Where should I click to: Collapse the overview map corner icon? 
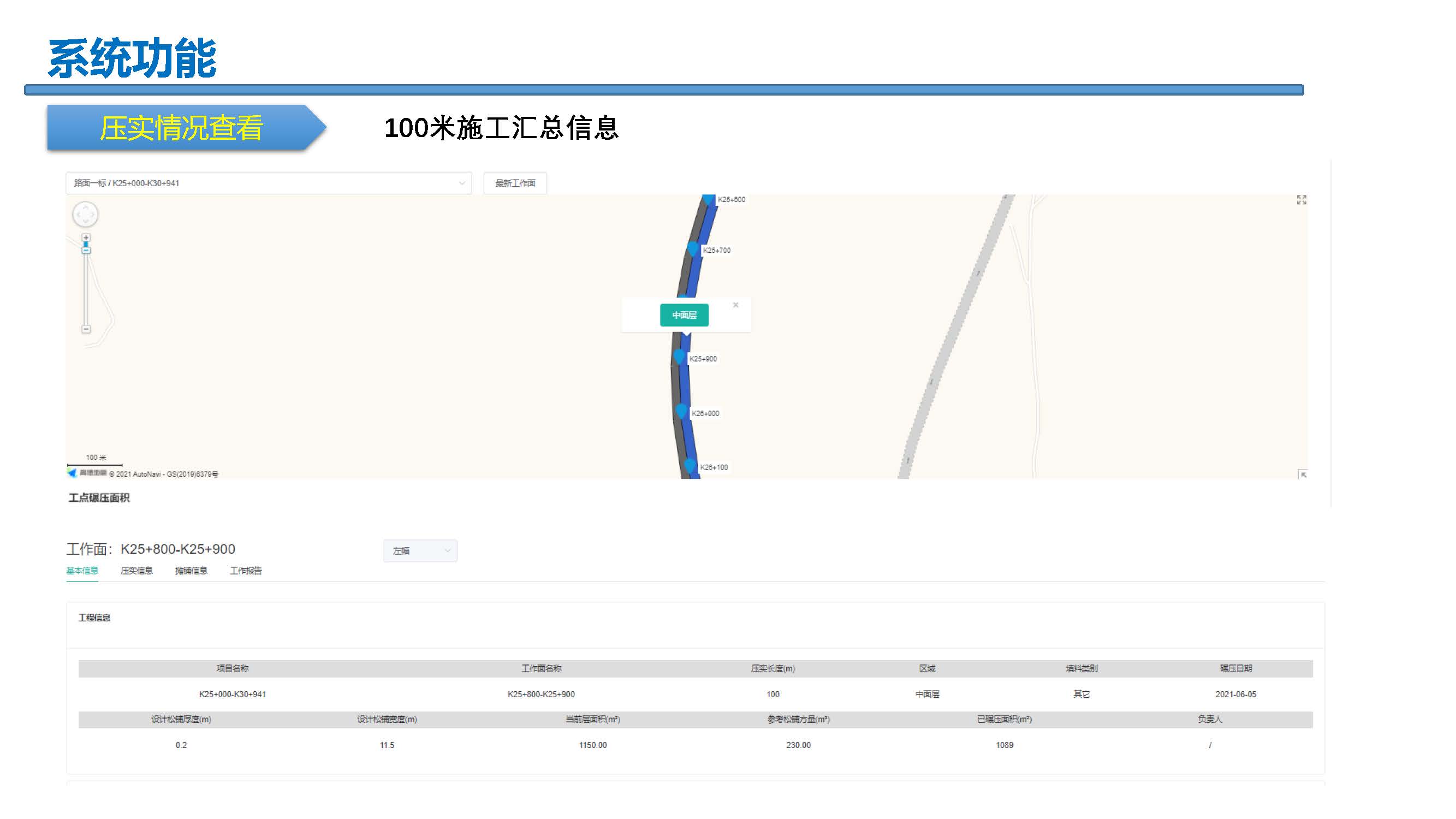click(x=1302, y=474)
